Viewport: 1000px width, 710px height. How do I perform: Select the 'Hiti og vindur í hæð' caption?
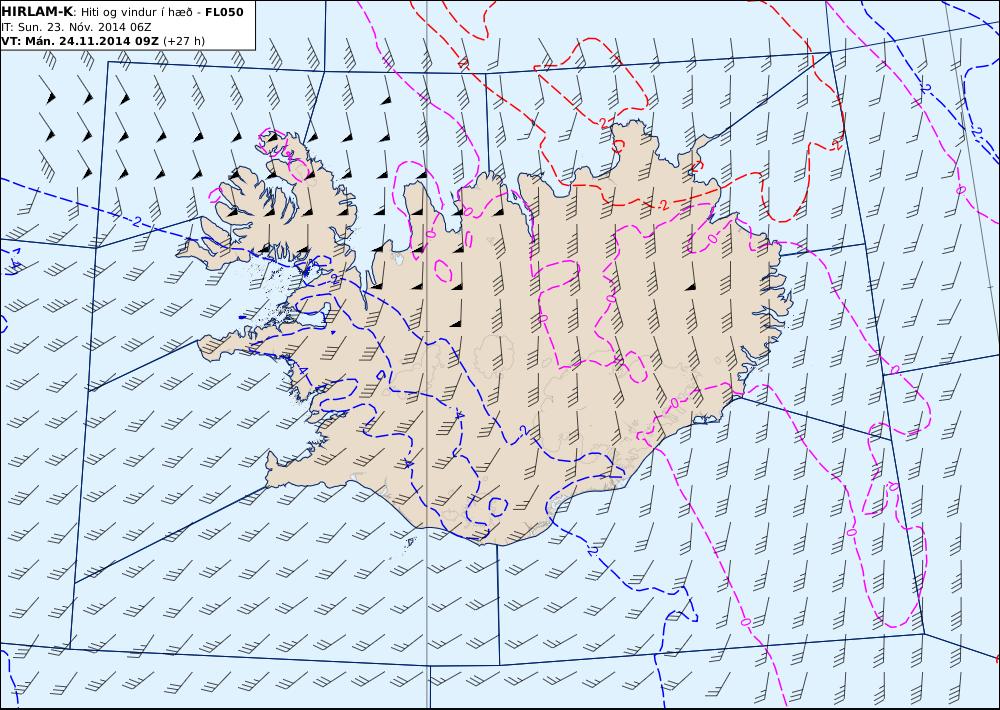tap(136, 12)
